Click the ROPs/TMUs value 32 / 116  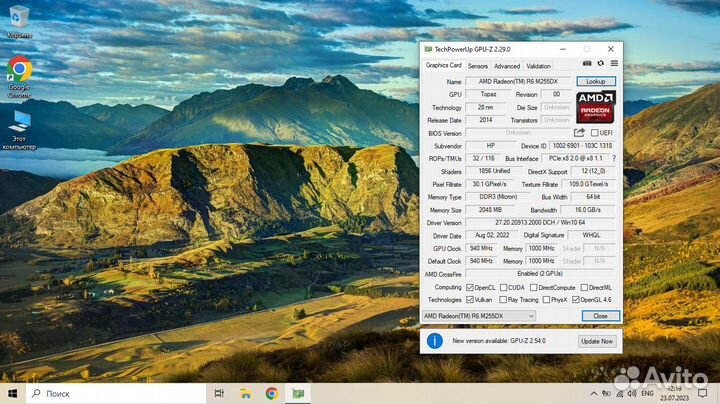483,158
